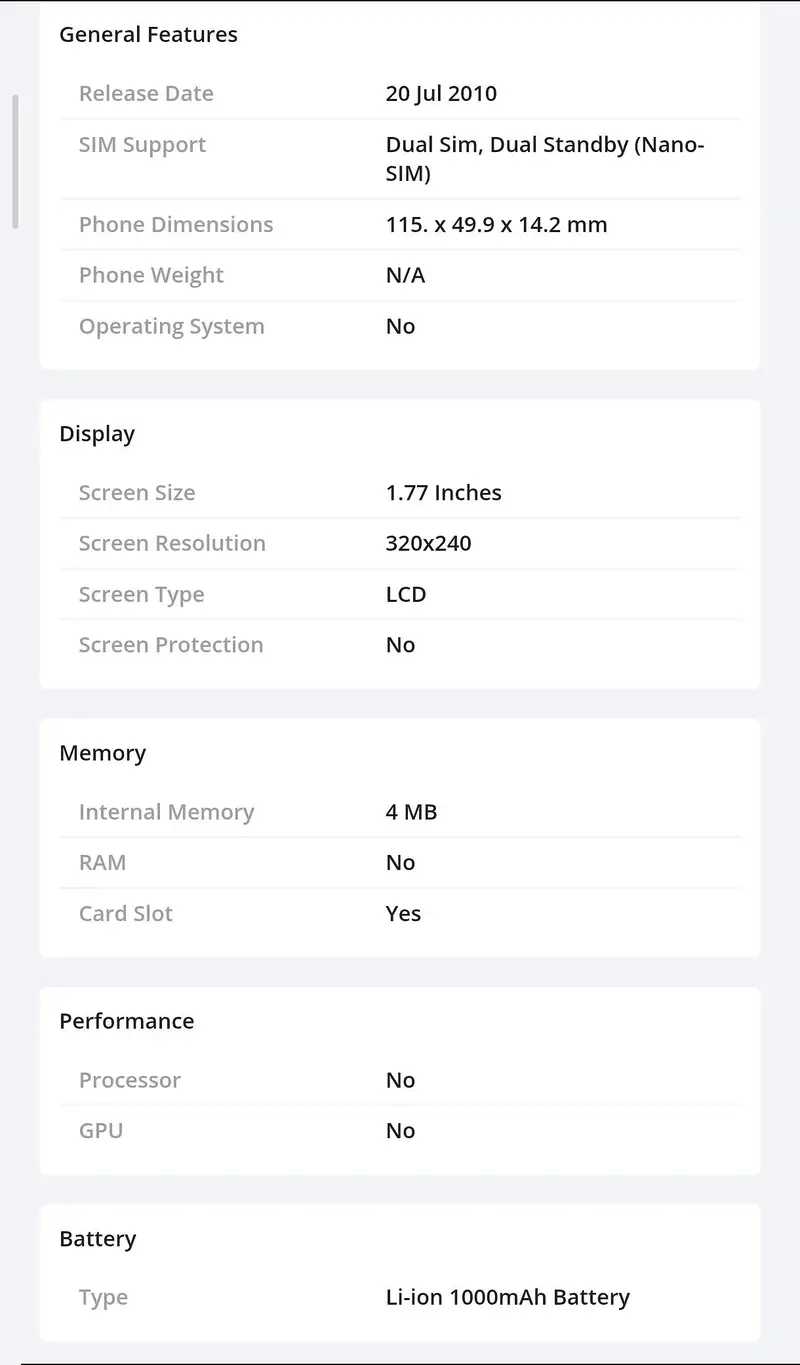Click the Screen Type label
The image size is (800, 1365).
tap(141, 595)
